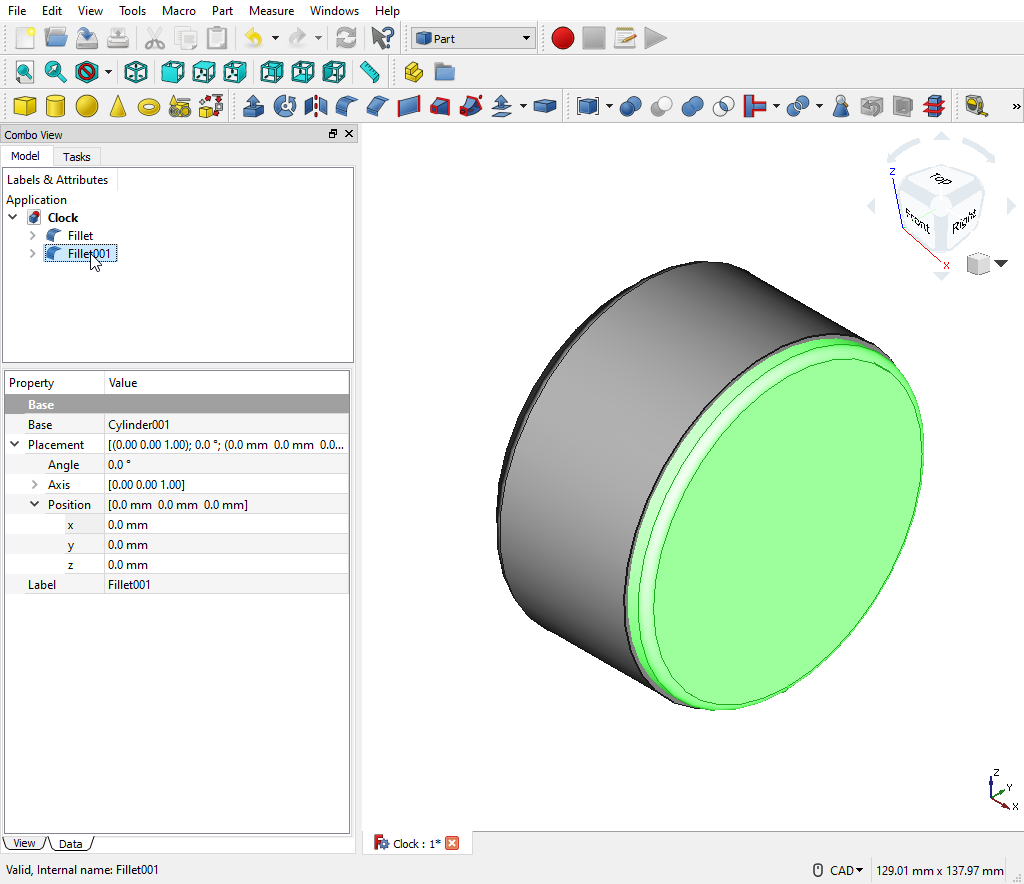The width and height of the screenshot is (1024, 884).
Task: Create a Sphere primitive
Action: pyautogui.click(x=86, y=106)
